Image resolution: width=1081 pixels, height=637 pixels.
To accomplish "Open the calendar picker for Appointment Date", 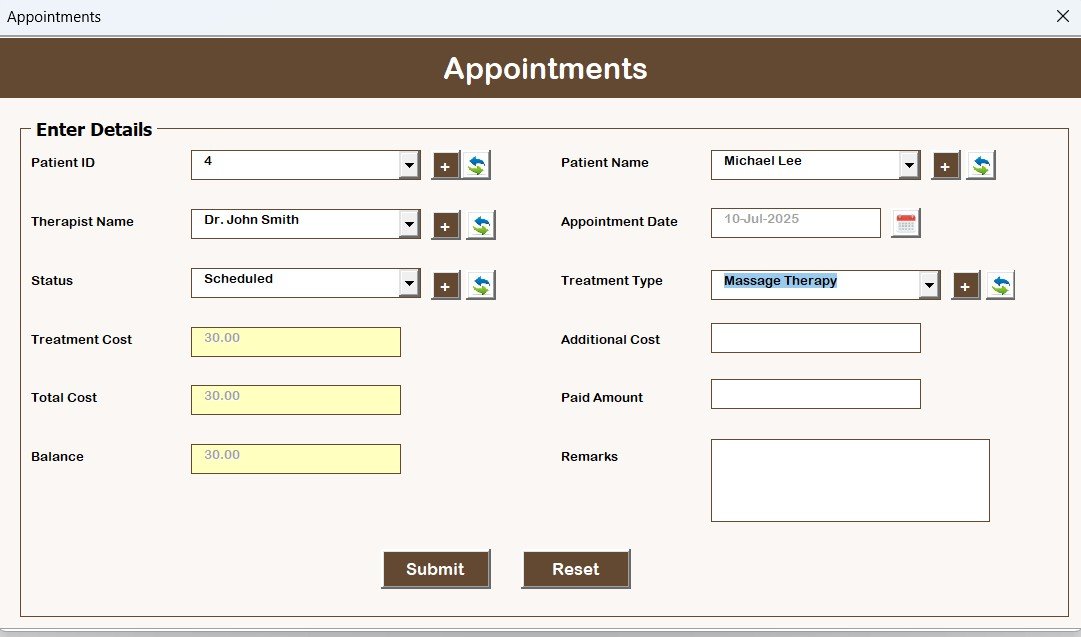I will (905, 223).
